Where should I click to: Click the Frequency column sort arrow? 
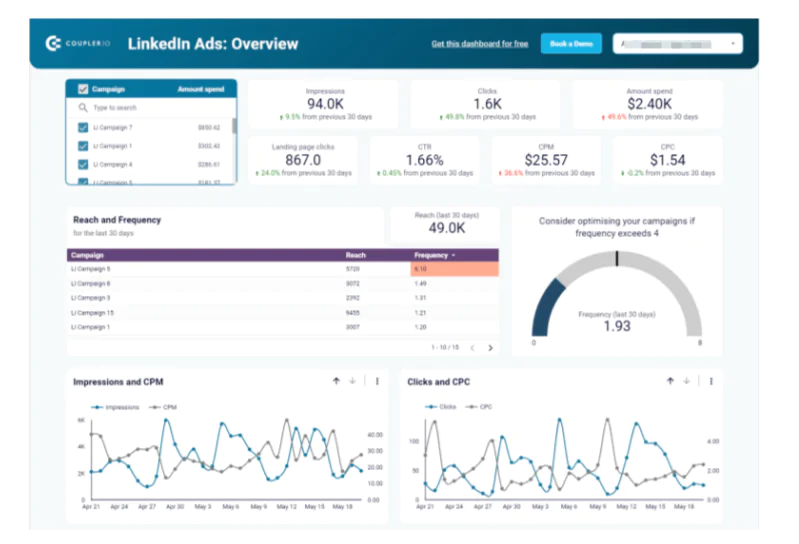tap(454, 255)
